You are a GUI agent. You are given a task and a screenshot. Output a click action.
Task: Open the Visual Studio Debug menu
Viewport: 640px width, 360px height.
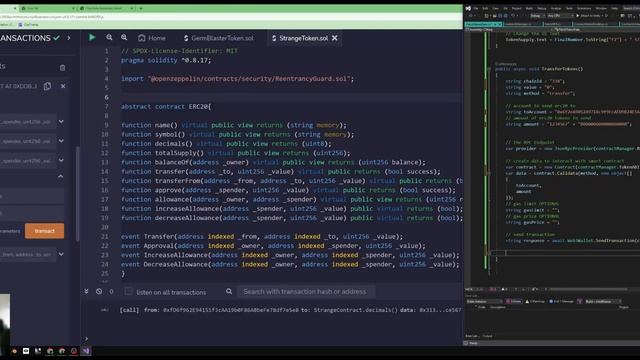(542, 8)
